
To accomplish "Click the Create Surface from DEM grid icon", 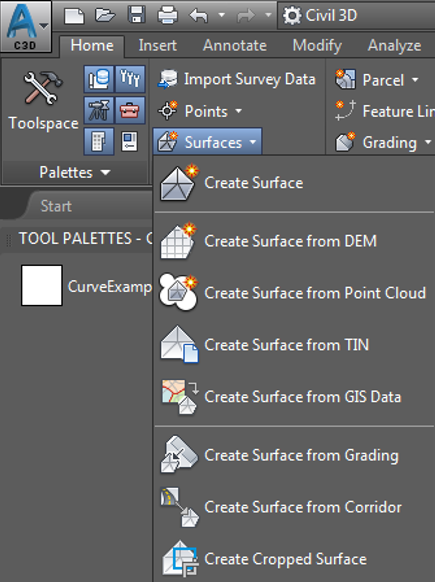I will pos(178,241).
